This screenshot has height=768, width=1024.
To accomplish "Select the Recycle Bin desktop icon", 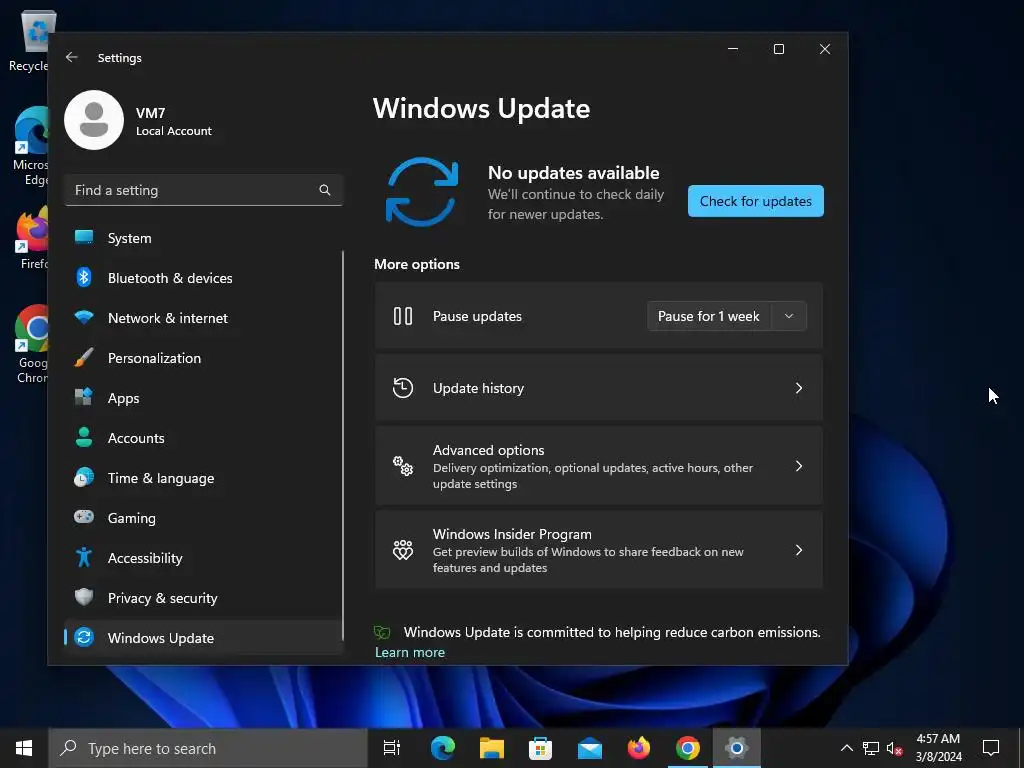I will (30, 41).
